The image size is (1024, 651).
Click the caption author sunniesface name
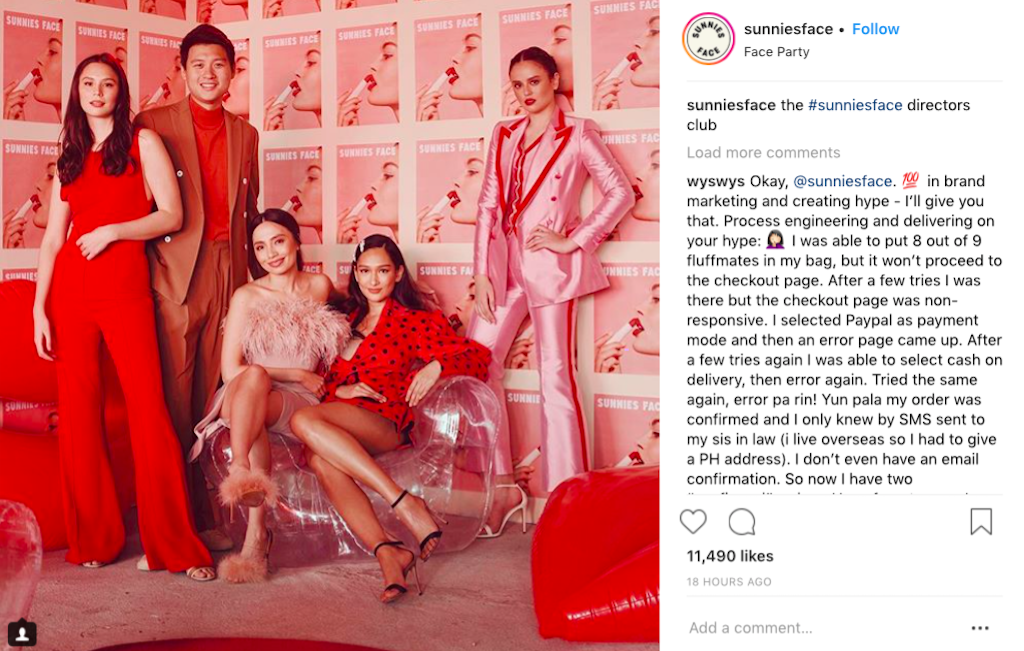coord(731,105)
